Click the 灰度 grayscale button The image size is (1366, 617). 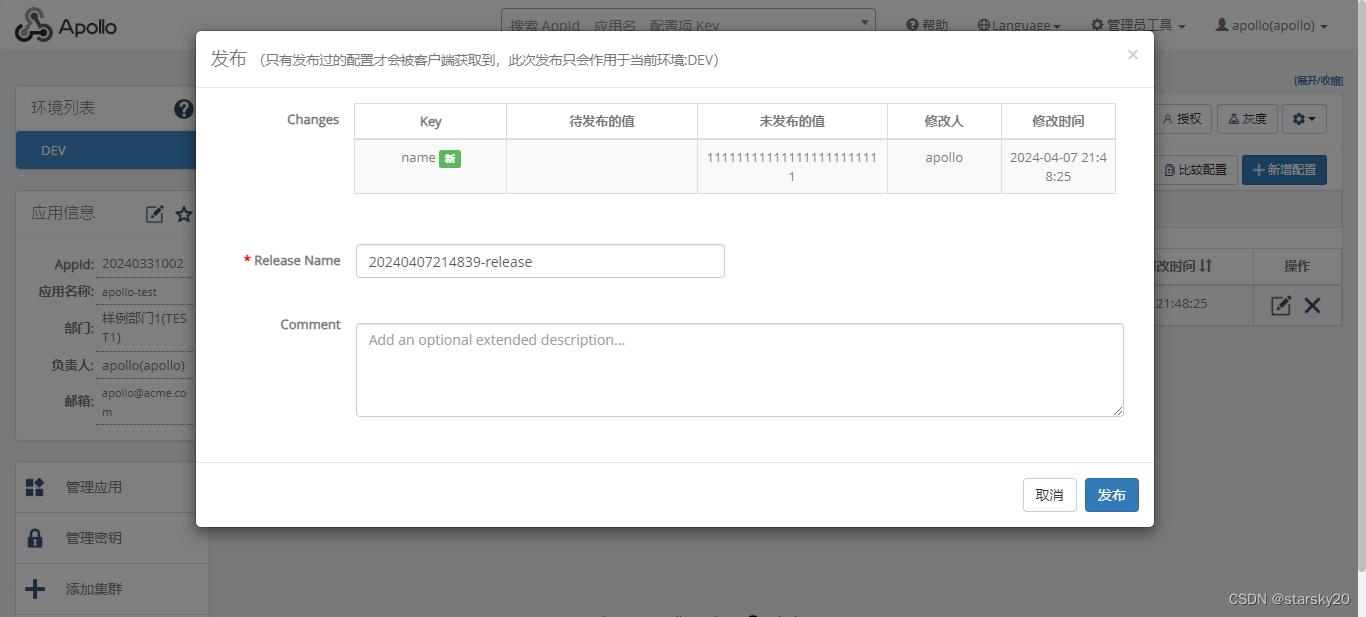(x=1247, y=119)
